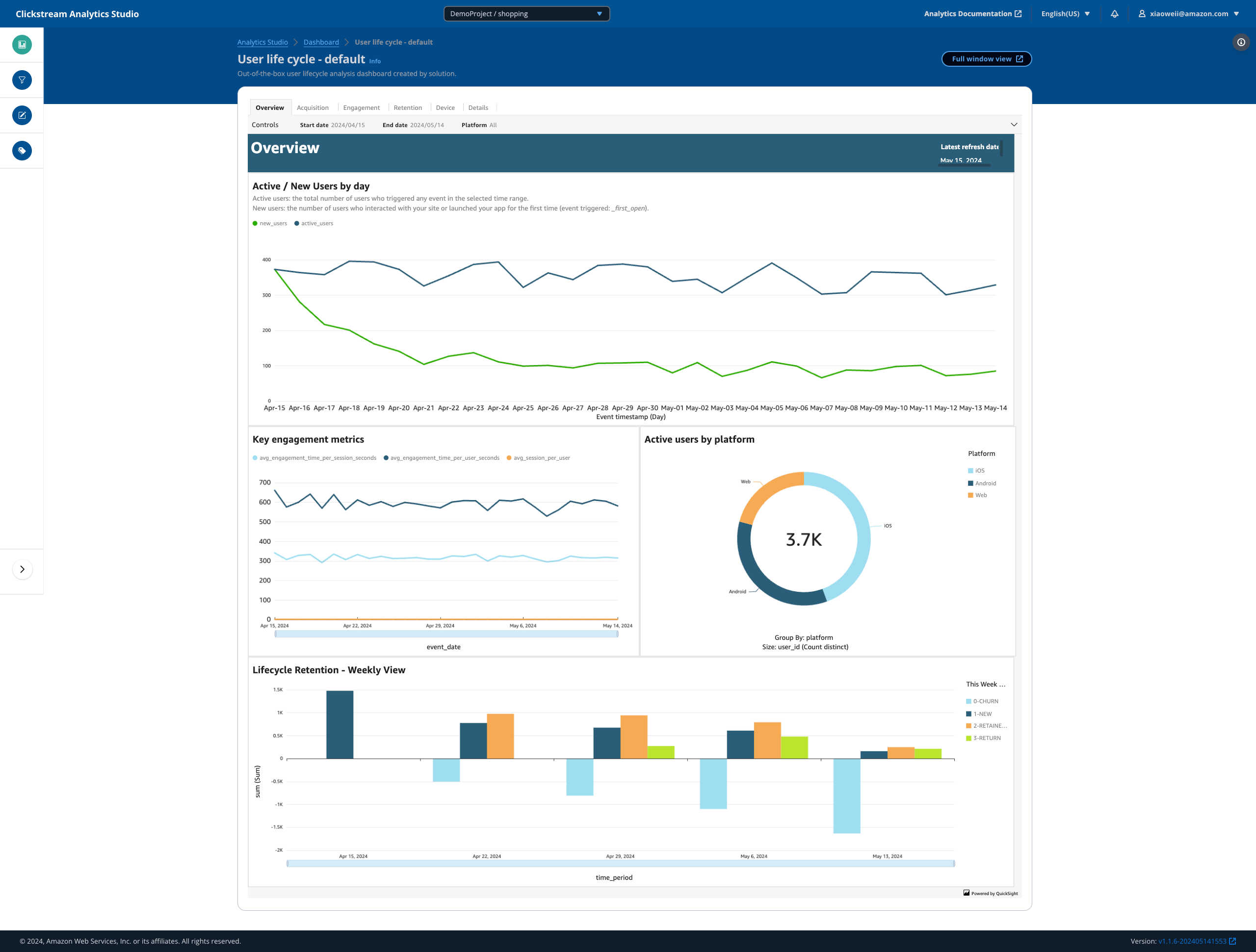1256x952 pixels.
Task: Switch to the Retention tab
Action: (x=407, y=107)
